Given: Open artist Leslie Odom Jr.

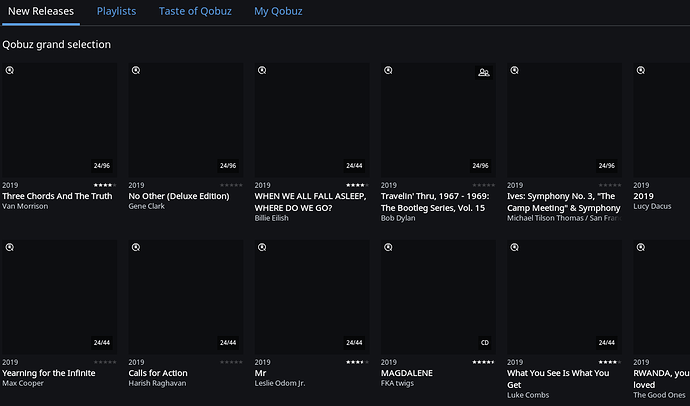Looking at the screenshot, I should click(280, 383).
